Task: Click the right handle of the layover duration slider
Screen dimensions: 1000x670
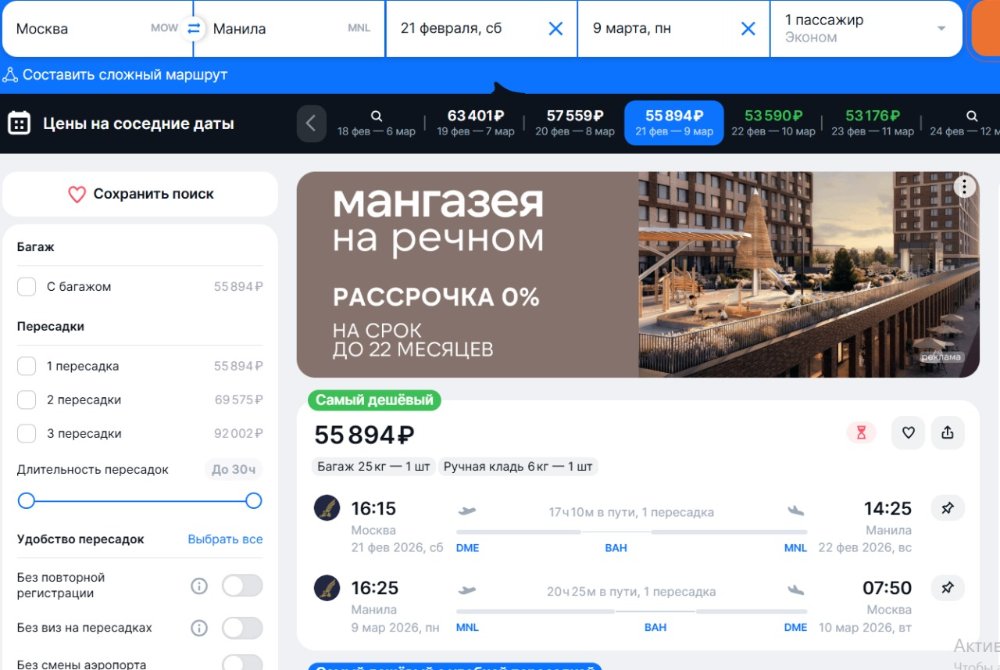Action: click(x=254, y=501)
